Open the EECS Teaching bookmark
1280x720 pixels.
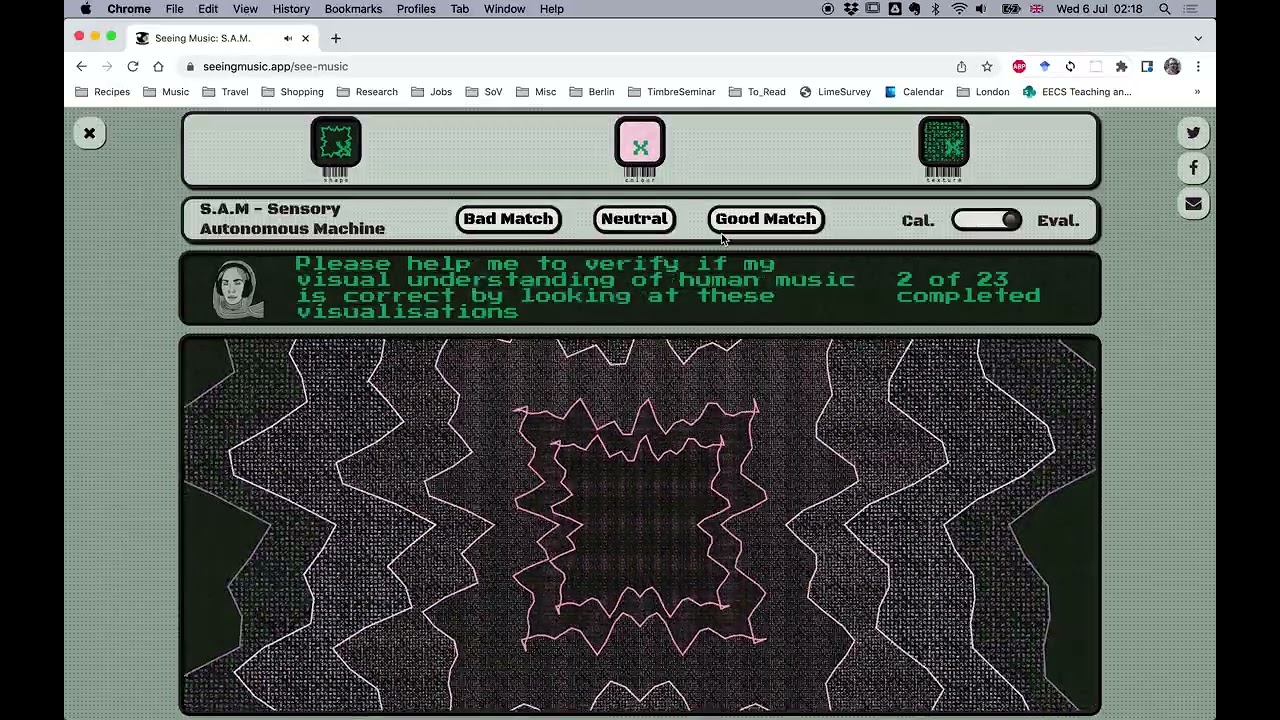tap(1077, 92)
